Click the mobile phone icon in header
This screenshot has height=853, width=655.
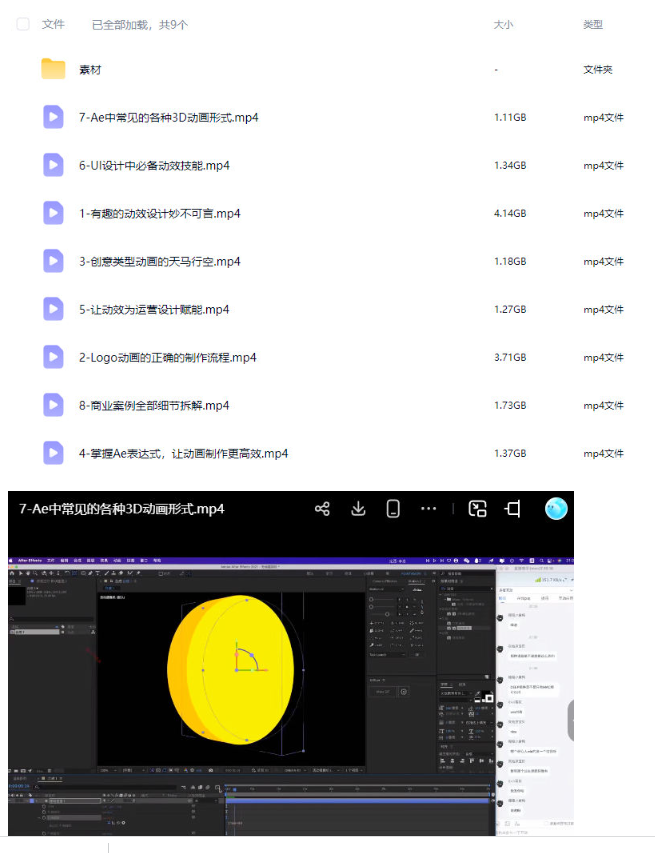tap(393, 509)
